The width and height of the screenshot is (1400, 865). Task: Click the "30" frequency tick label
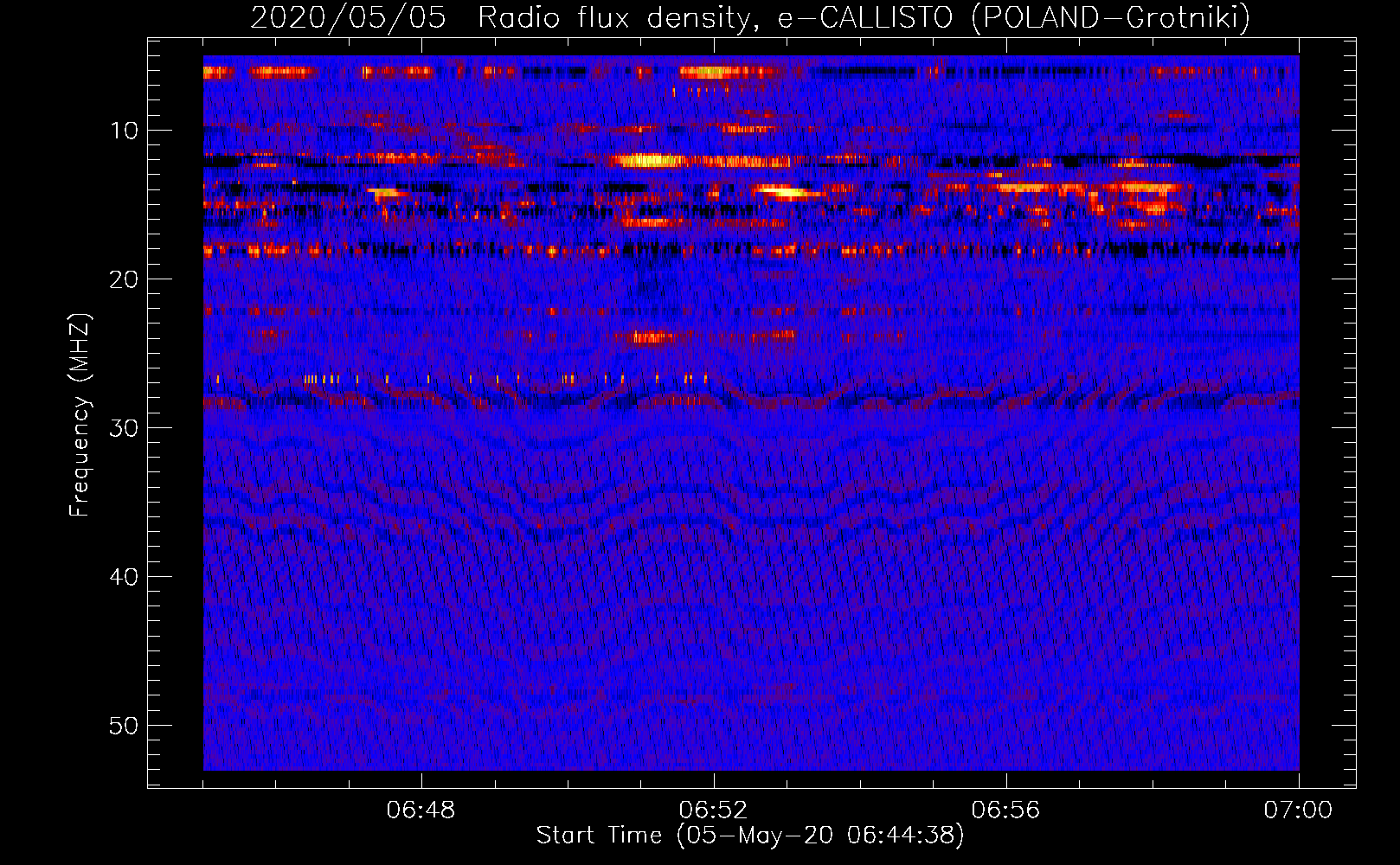[124, 428]
